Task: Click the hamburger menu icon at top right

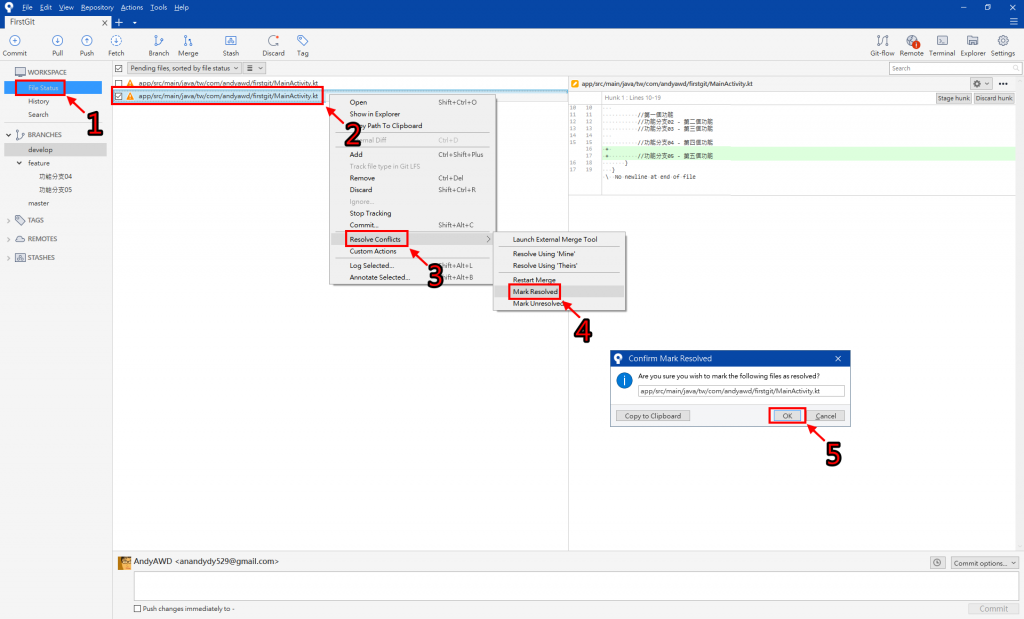Action: coord(1014,22)
